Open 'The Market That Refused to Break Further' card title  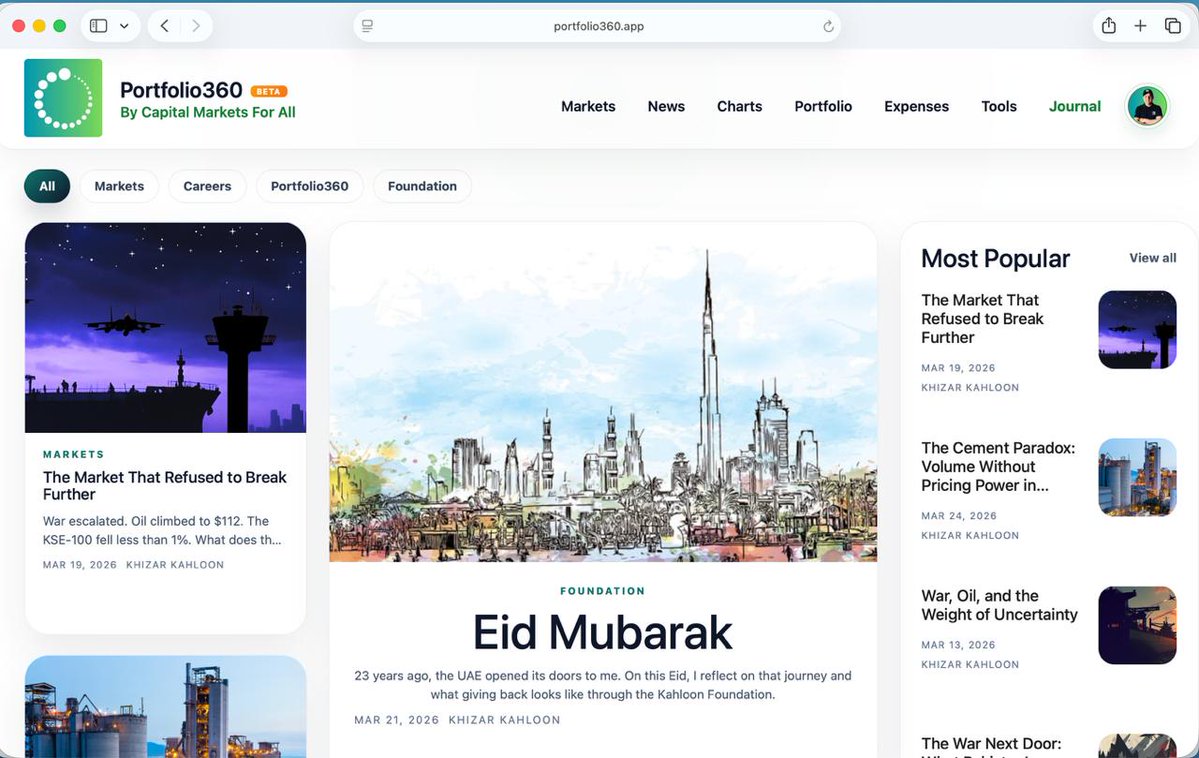(x=164, y=486)
